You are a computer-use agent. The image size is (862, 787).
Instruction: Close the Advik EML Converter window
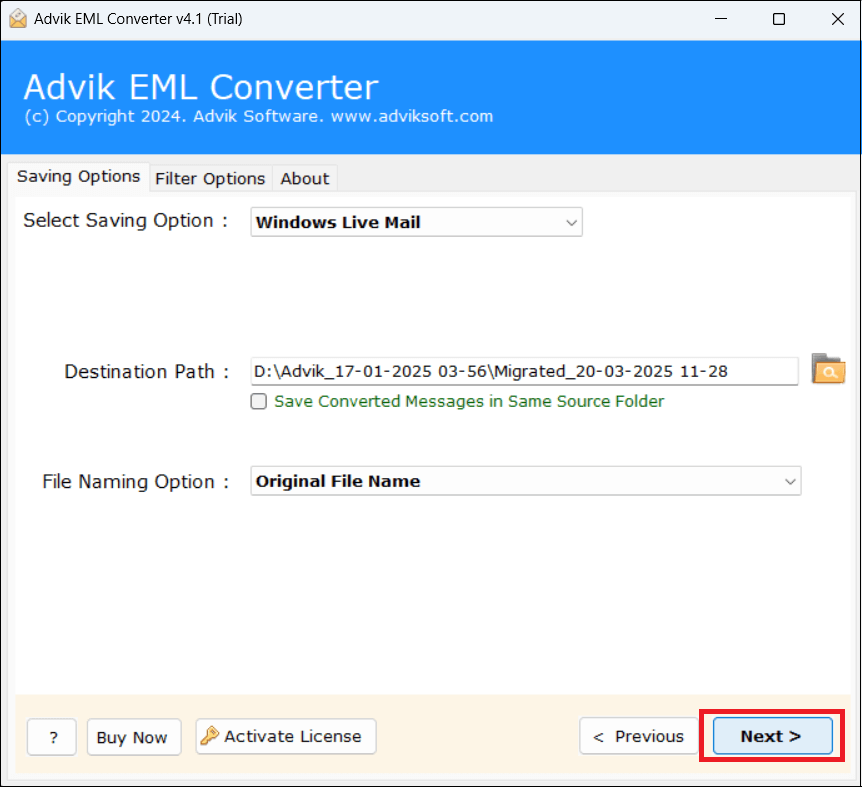(x=837, y=19)
